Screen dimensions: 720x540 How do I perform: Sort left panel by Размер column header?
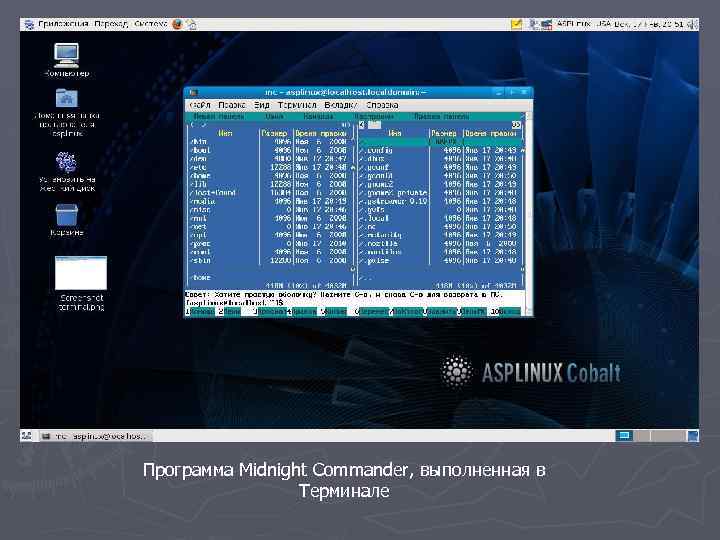pos(274,133)
